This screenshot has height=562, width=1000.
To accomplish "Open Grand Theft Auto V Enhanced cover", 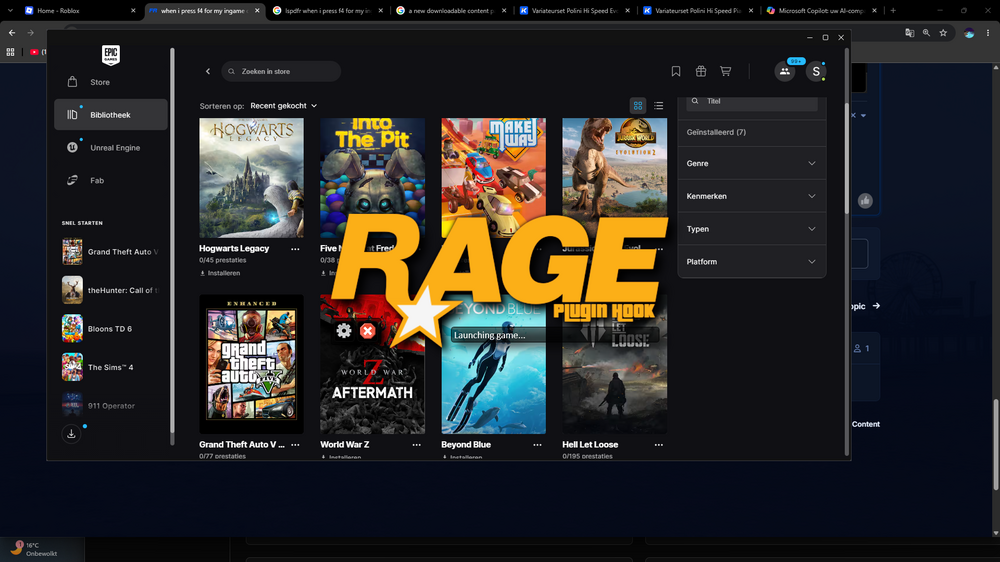I will 251,364.
